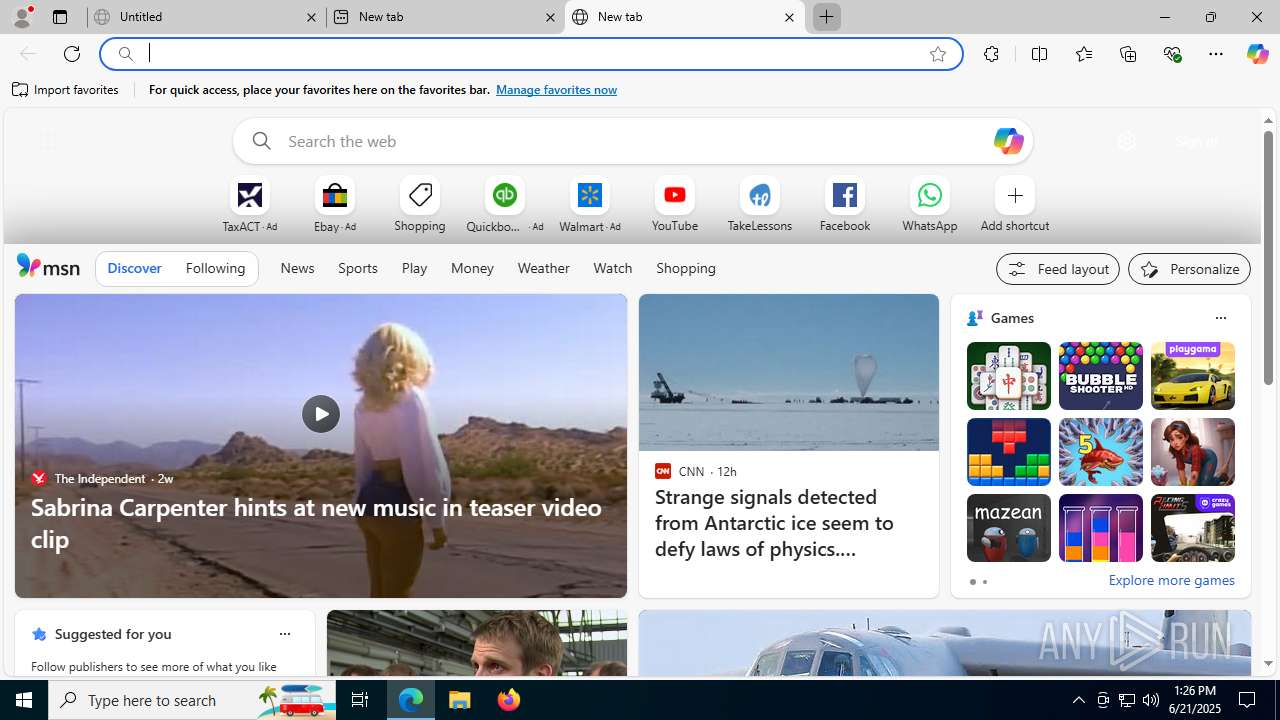Launch Firefox from taskbar
1280x720 pixels.
coord(509,700)
